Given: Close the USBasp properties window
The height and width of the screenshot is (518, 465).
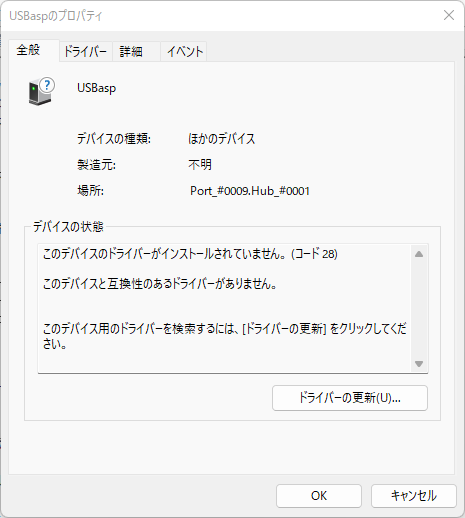Looking at the screenshot, I should [x=449, y=15].
